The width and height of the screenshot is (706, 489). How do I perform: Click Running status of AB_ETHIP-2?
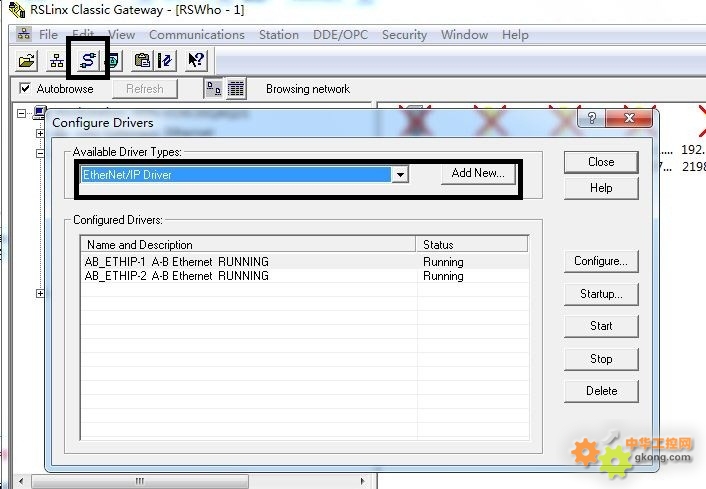[x=443, y=276]
